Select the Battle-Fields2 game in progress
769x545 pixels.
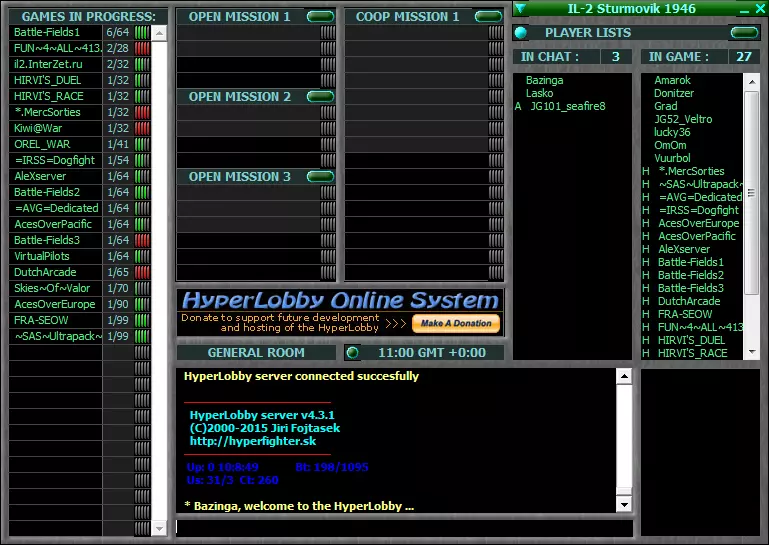tap(79, 192)
